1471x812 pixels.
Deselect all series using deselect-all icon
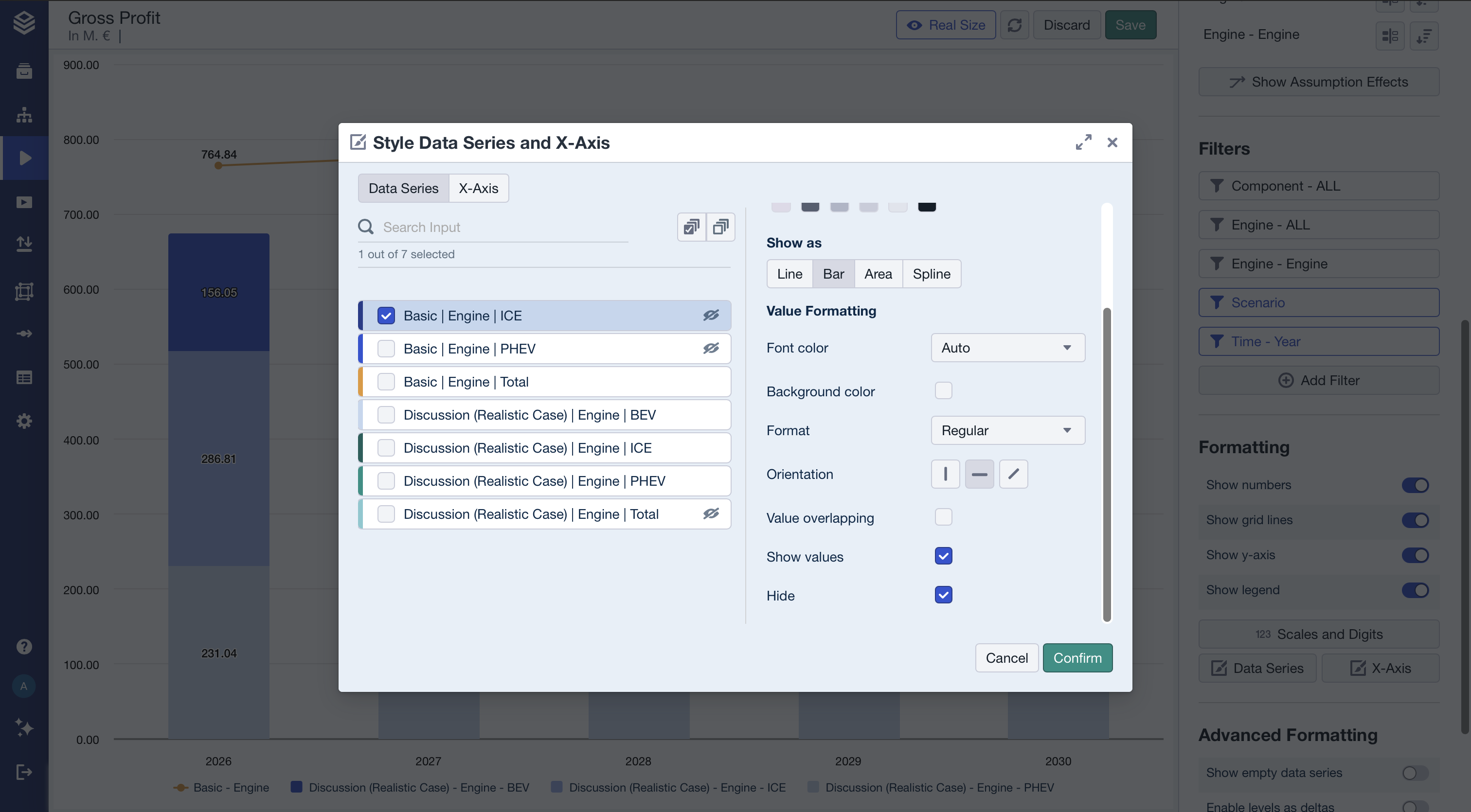pos(720,227)
